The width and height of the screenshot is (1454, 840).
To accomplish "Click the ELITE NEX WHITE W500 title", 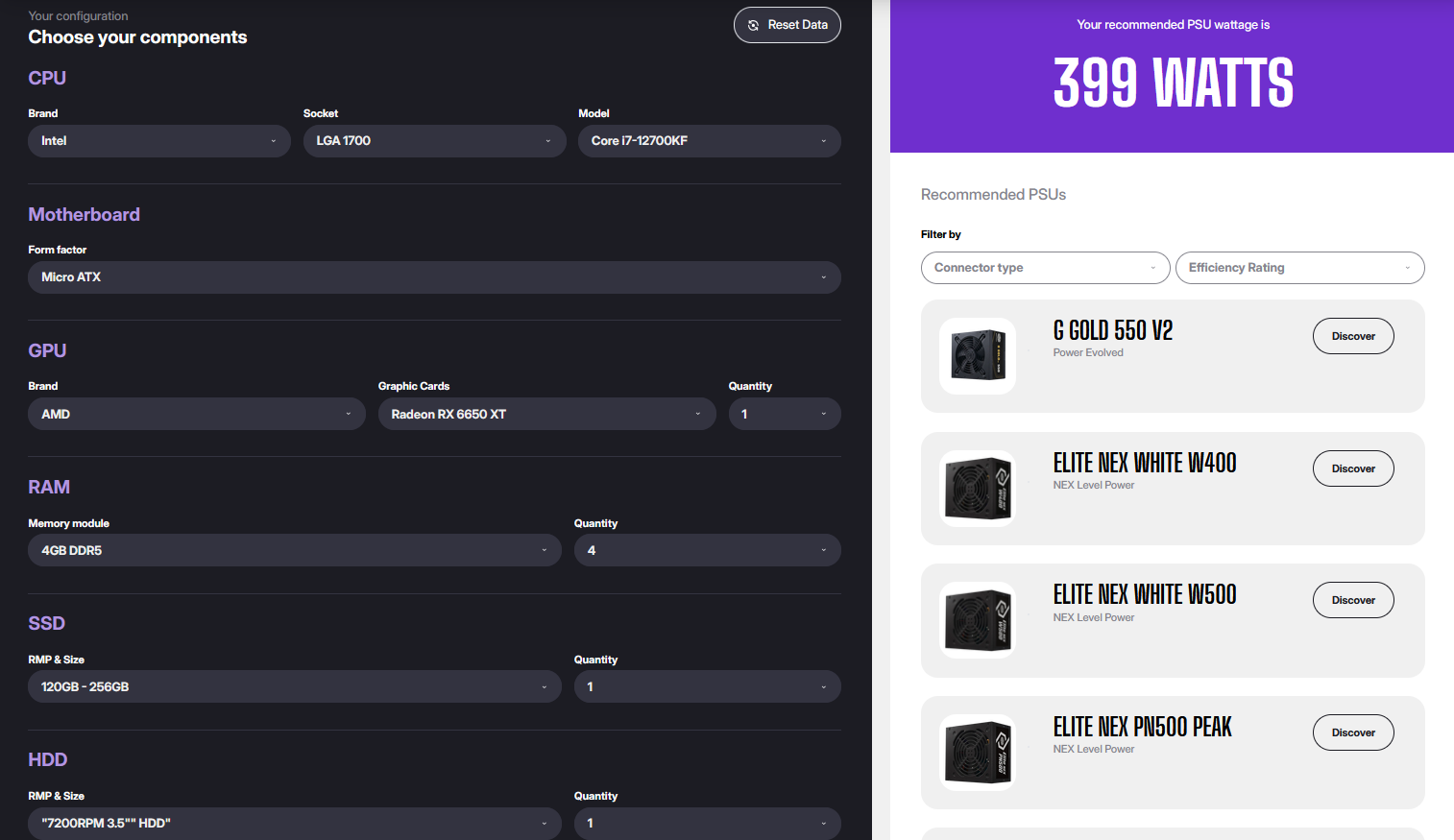I will (x=1145, y=595).
